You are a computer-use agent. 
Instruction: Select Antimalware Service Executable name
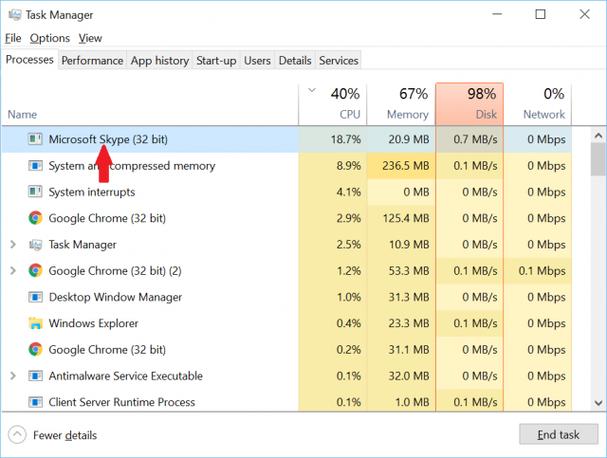pos(125,376)
